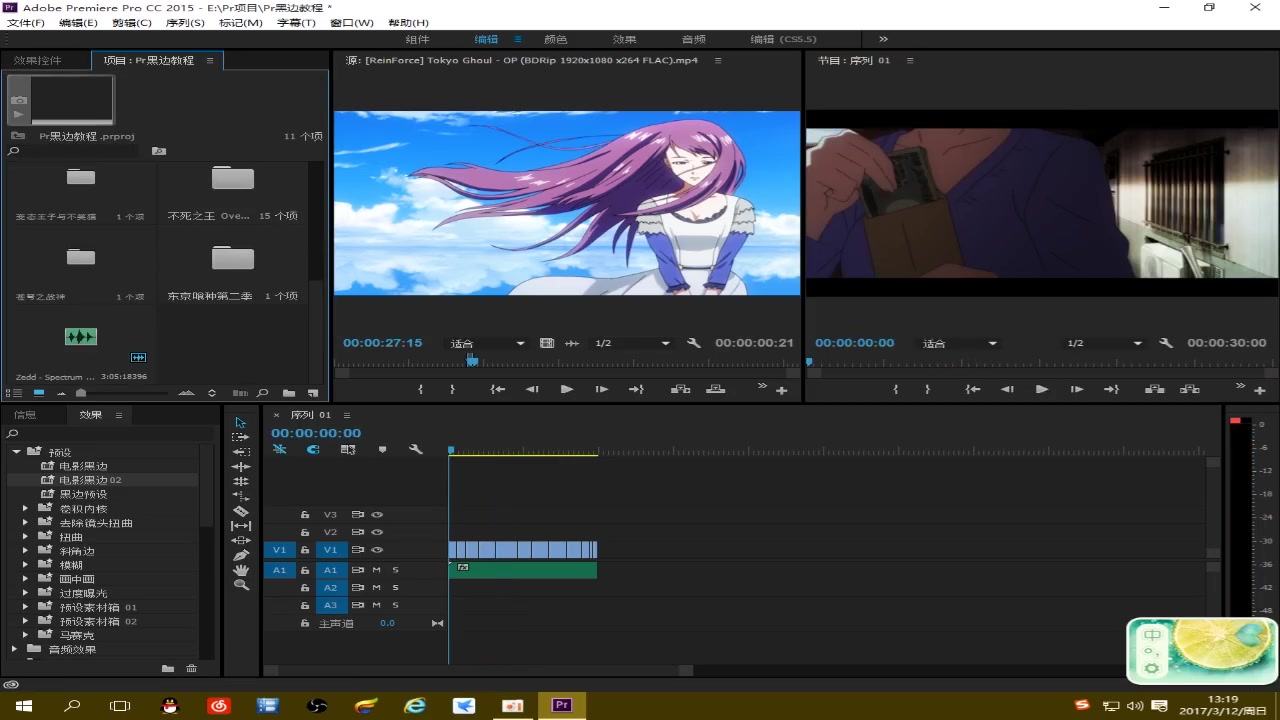Switch to the 信息 tab

pyautogui.click(x=25, y=415)
